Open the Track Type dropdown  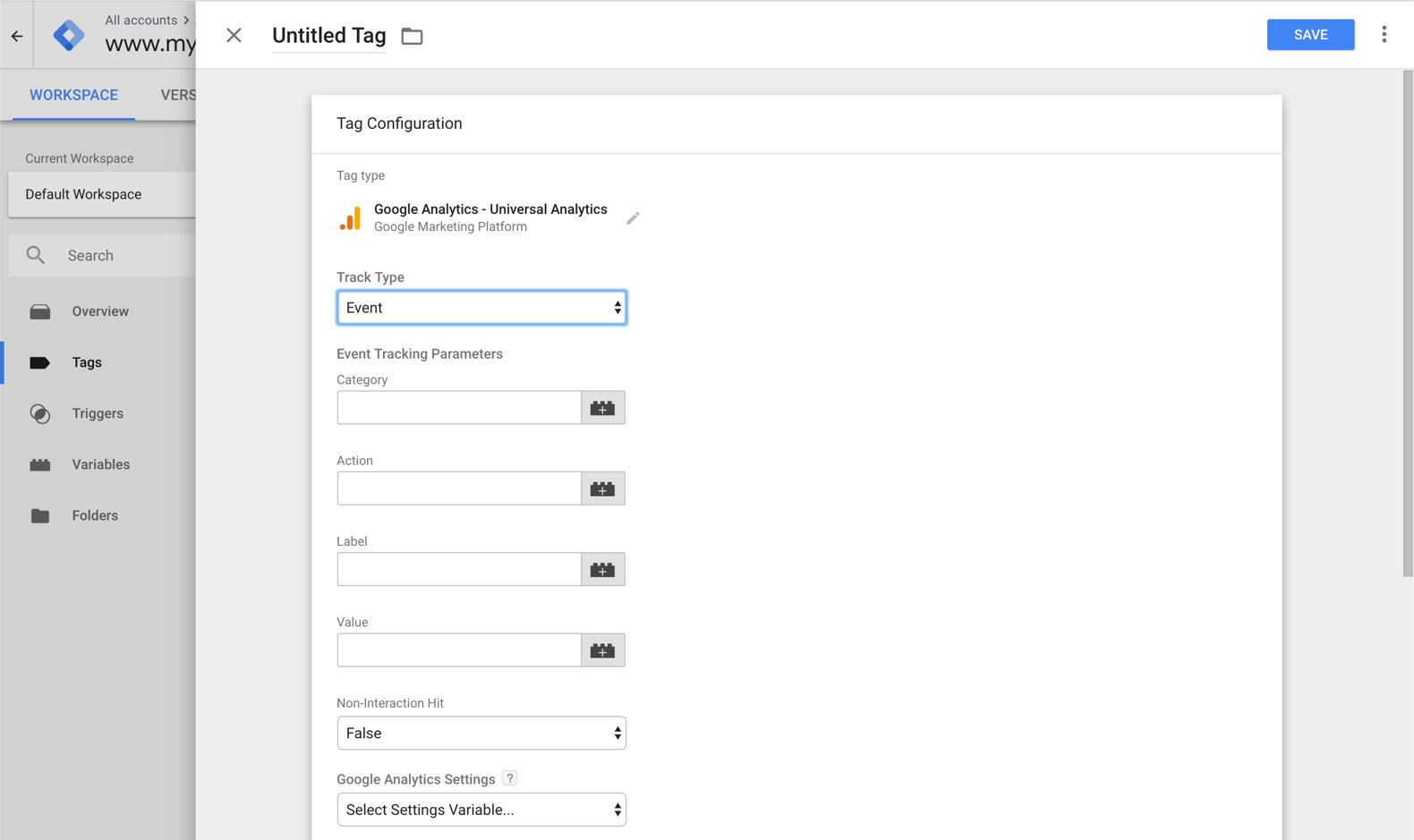tap(481, 308)
